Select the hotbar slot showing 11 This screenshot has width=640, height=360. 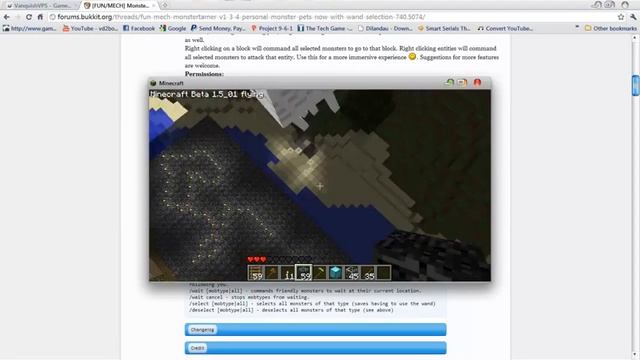tap(288, 273)
